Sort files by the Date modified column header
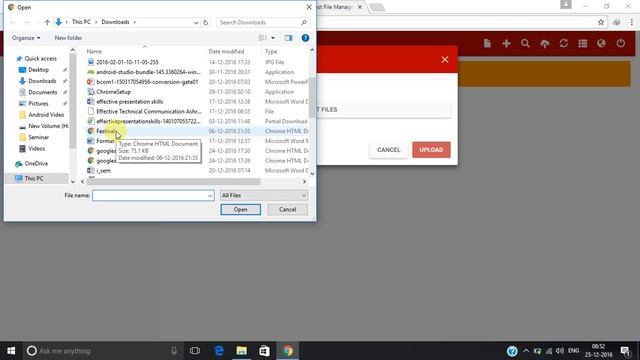 click(x=226, y=51)
